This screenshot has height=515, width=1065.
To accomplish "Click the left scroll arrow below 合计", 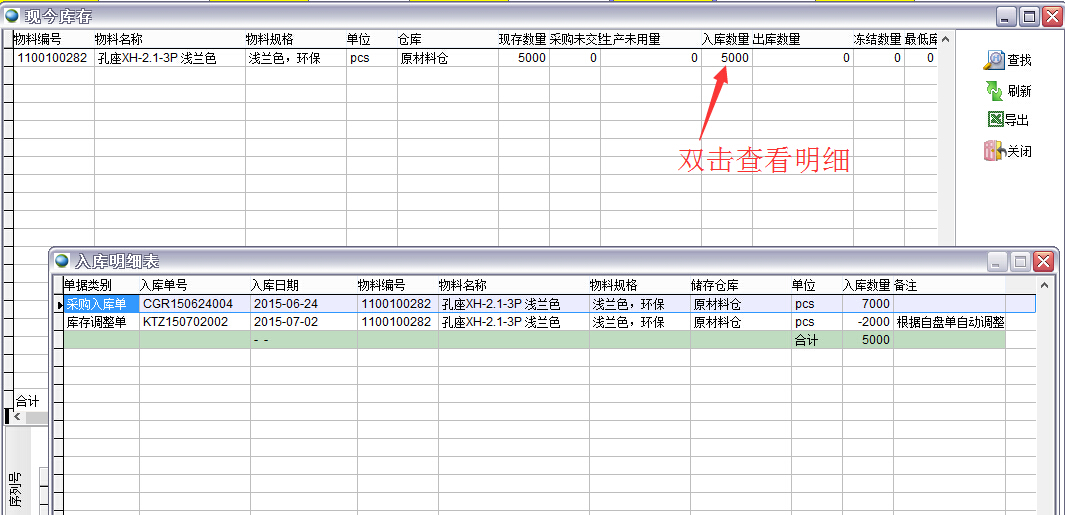I will click(x=16, y=416).
